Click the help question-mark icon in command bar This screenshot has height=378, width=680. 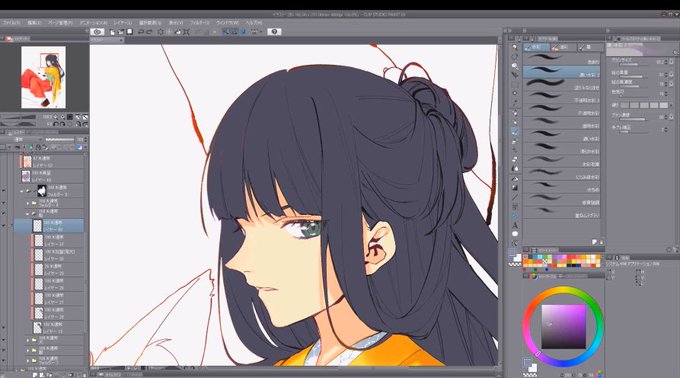[x=274, y=32]
